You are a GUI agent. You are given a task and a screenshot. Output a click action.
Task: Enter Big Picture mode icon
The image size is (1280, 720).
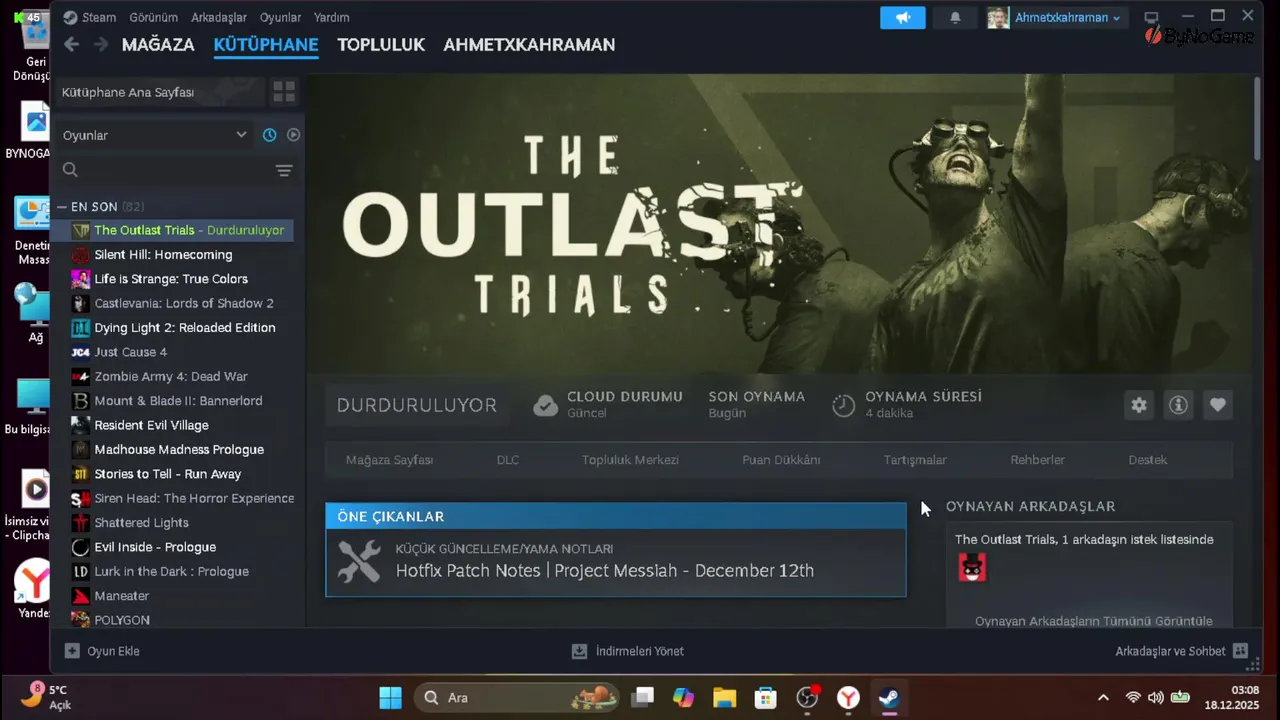tap(1151, 17)
